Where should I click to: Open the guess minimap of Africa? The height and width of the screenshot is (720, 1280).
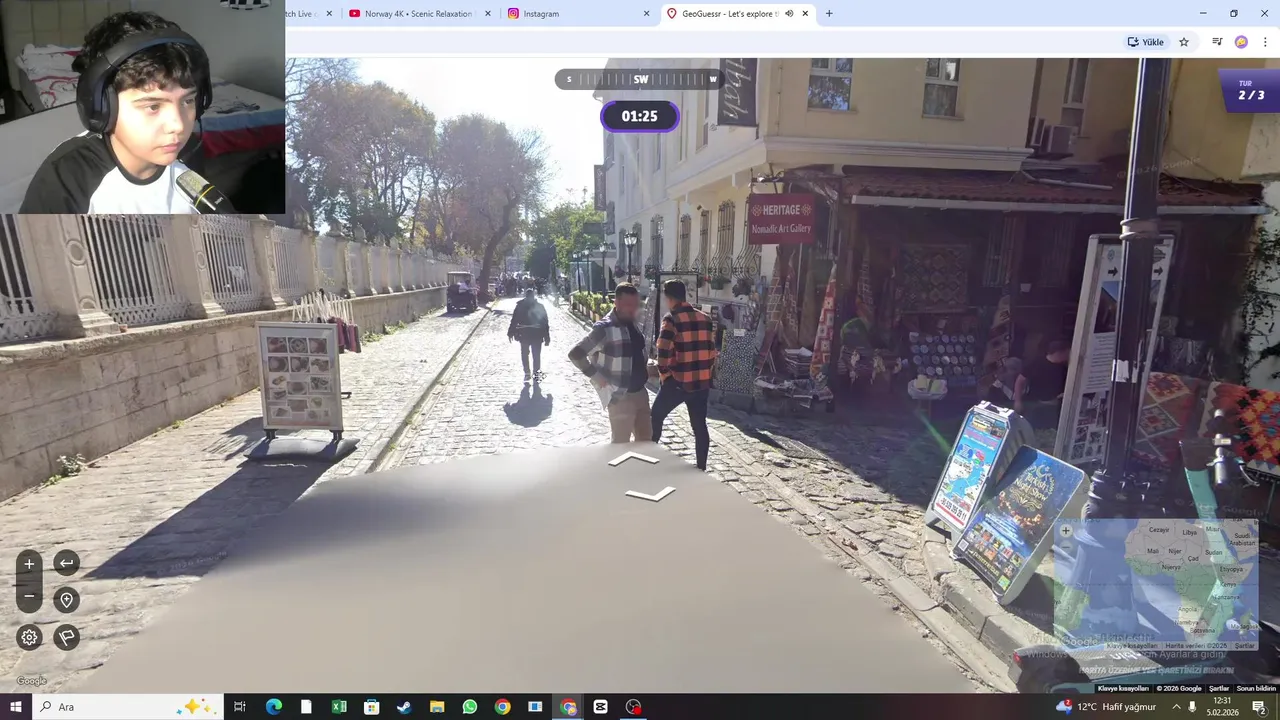coord(1158,586)
